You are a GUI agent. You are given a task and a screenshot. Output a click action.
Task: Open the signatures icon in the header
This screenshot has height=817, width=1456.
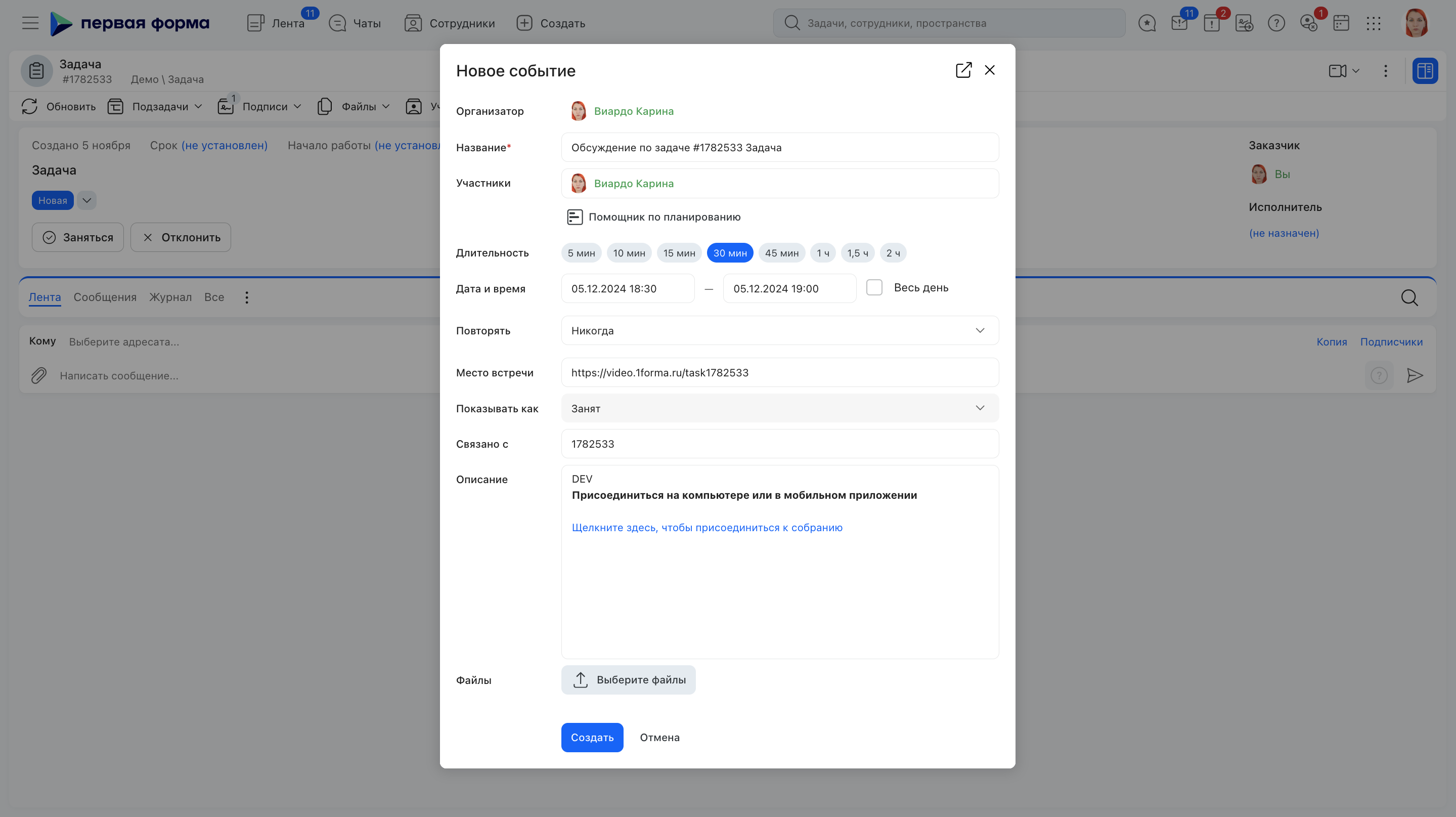(1244, 23)
